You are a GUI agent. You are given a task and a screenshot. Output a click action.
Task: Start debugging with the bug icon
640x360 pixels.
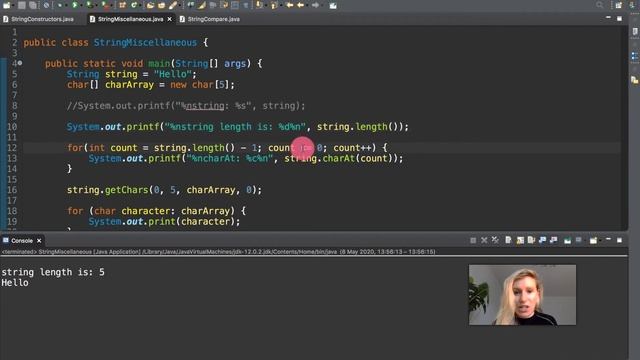60,5
